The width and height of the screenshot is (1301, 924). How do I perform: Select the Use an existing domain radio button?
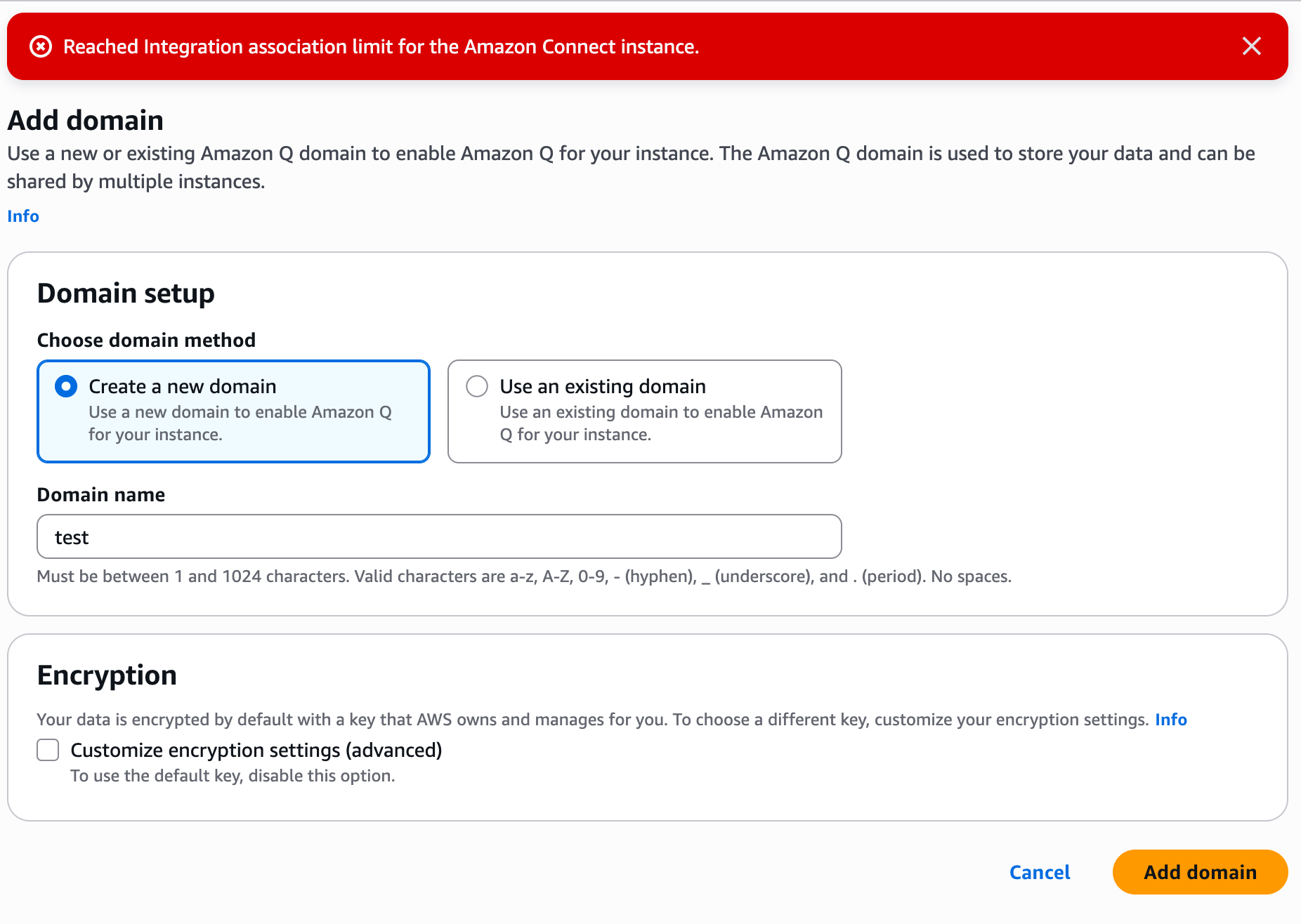point(477,386)
